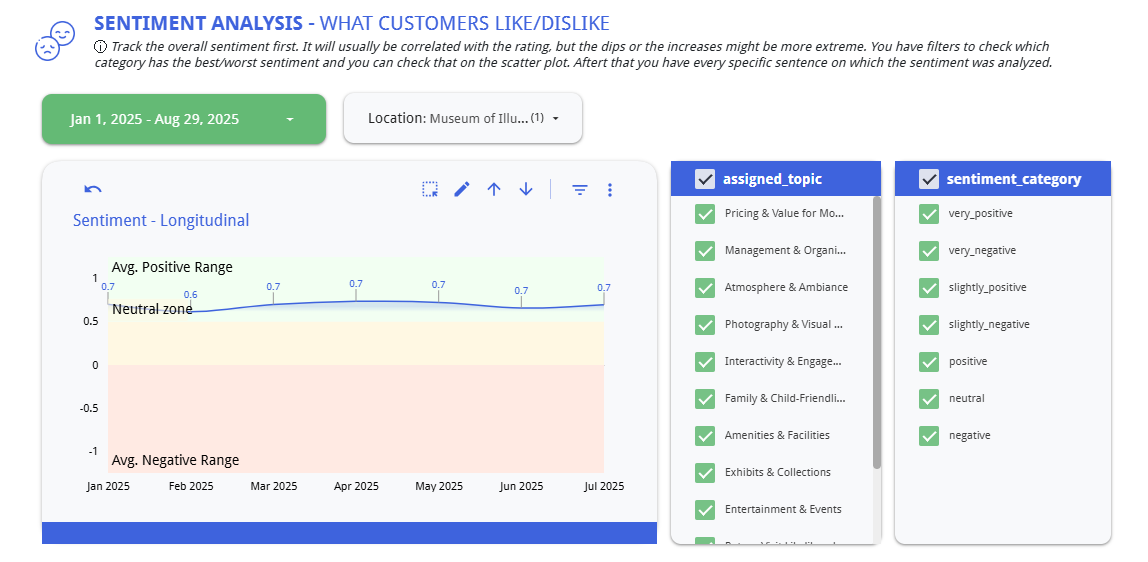The image size is (1148, 562).
Task: Click the assigned_topic list scrollbar
Action: tap(877, 332)
